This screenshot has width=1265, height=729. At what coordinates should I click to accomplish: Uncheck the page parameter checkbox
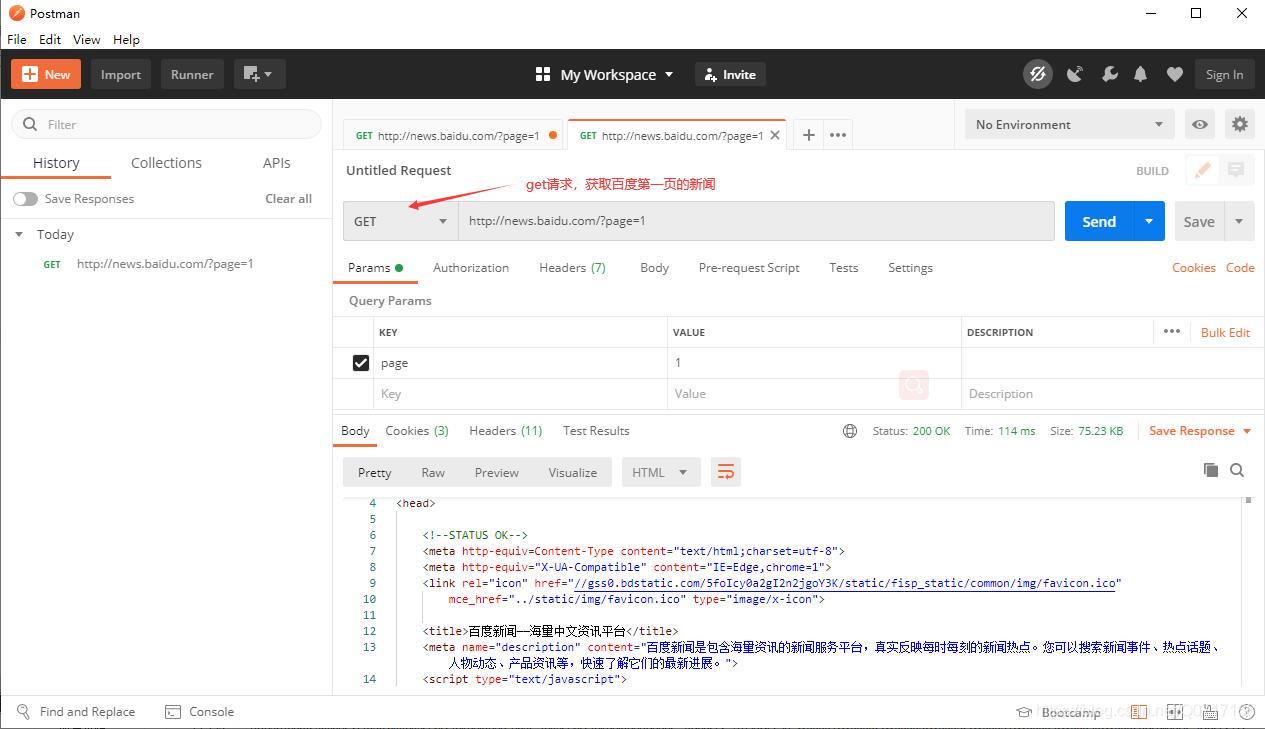point(361,363)
